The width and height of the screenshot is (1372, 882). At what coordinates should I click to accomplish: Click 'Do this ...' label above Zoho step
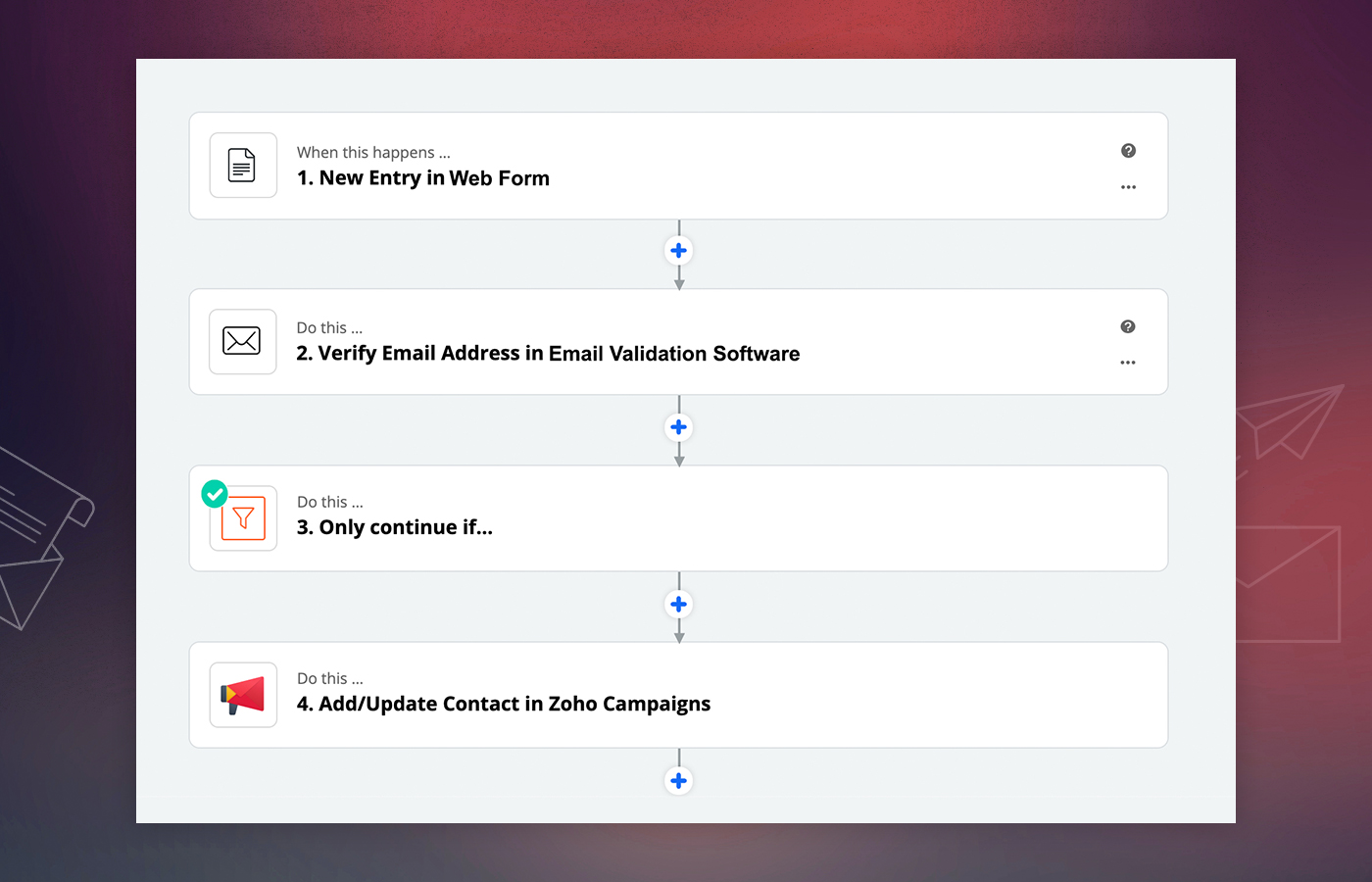click(329, 678)
